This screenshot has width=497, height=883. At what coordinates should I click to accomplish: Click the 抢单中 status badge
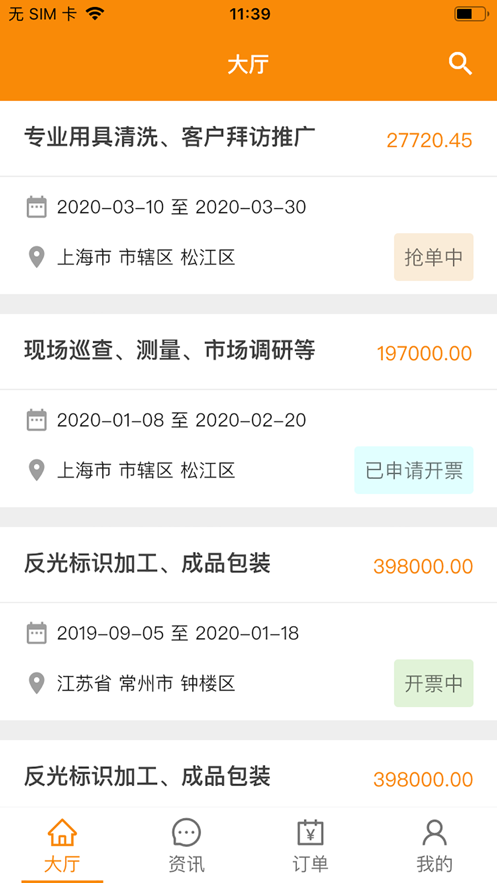click(433, 257)
